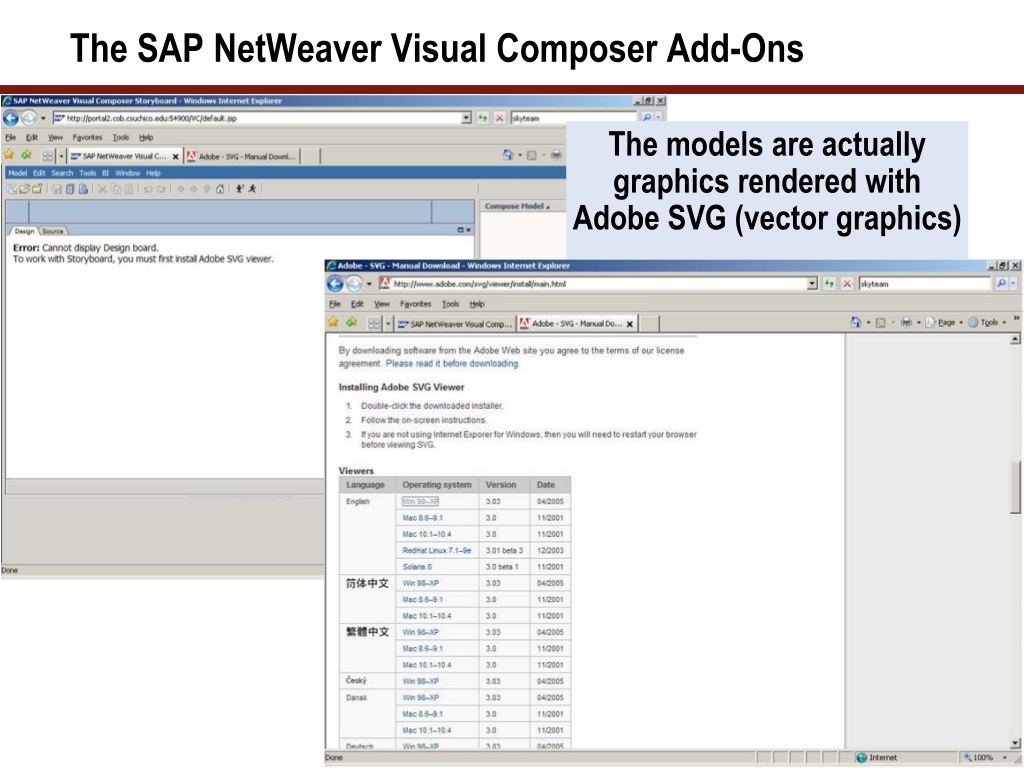Open address bar dropdown in SAP NetWeaver window

coord(466,118)
